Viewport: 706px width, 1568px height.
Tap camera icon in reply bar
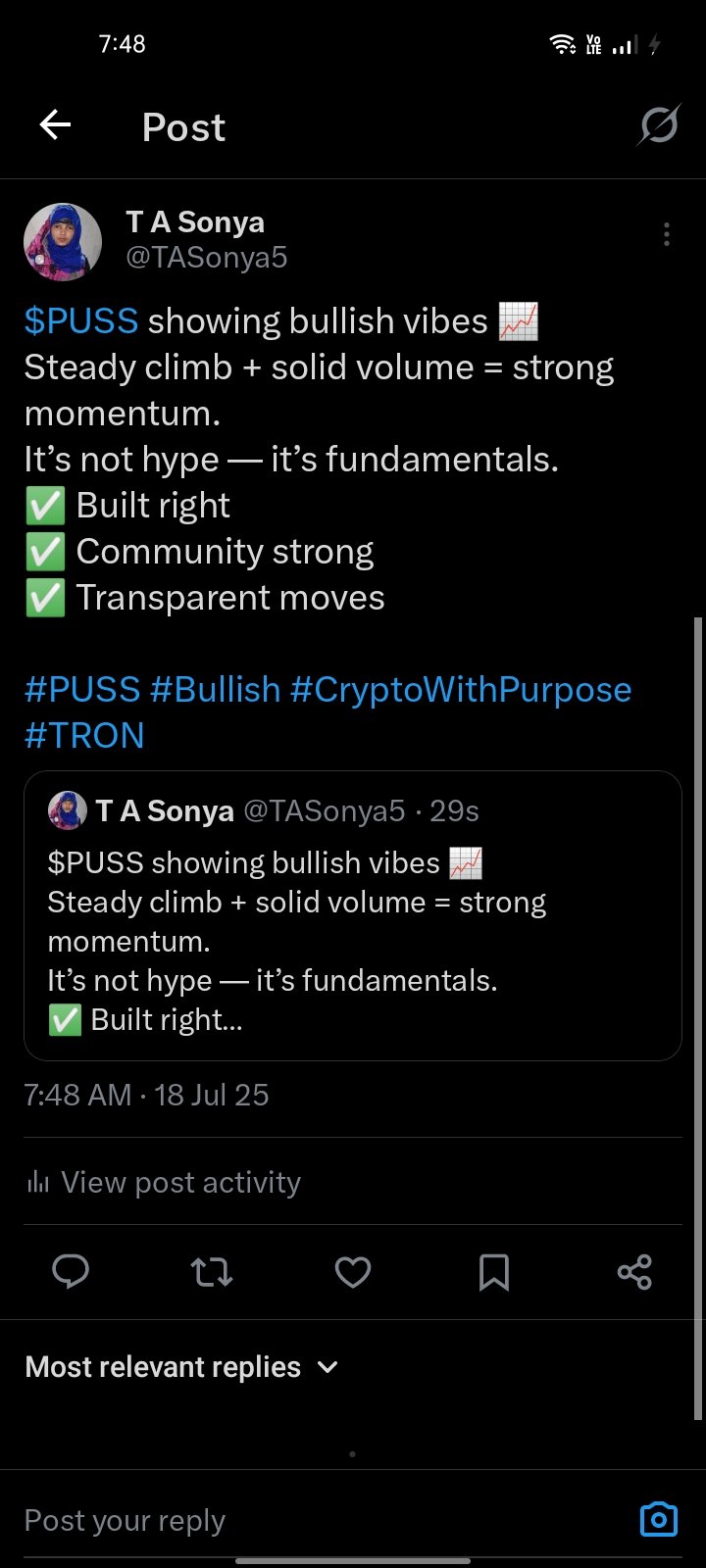[x=658, y=1520]
